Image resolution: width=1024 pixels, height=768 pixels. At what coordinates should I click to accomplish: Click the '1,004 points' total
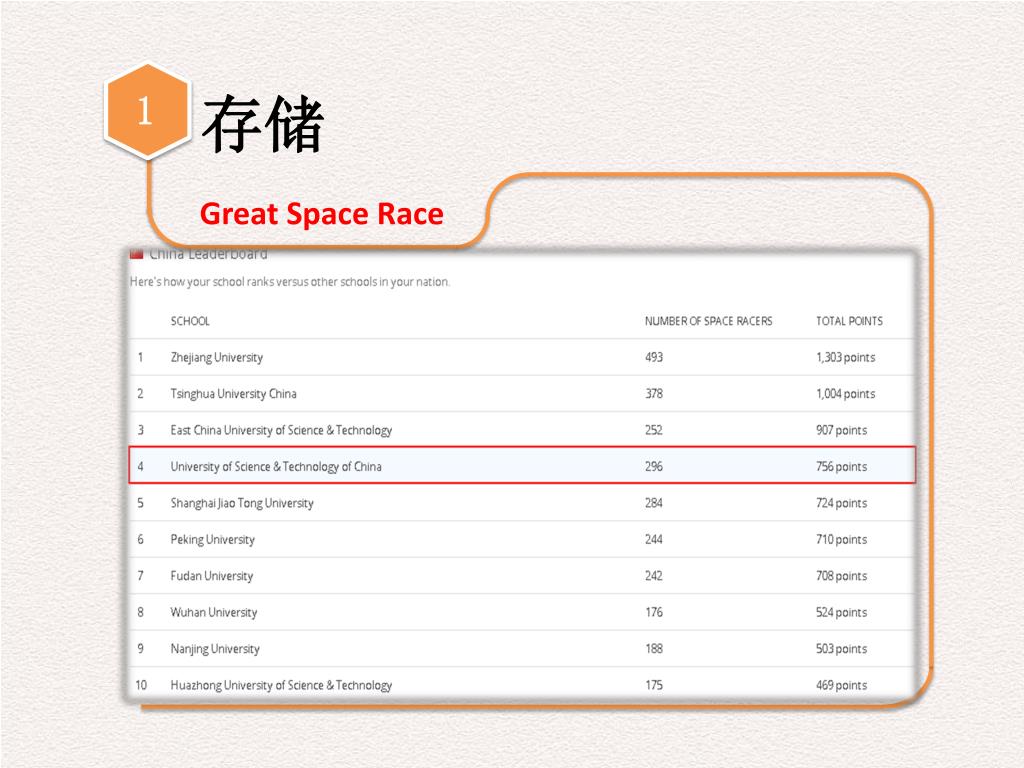coord(846,394)
